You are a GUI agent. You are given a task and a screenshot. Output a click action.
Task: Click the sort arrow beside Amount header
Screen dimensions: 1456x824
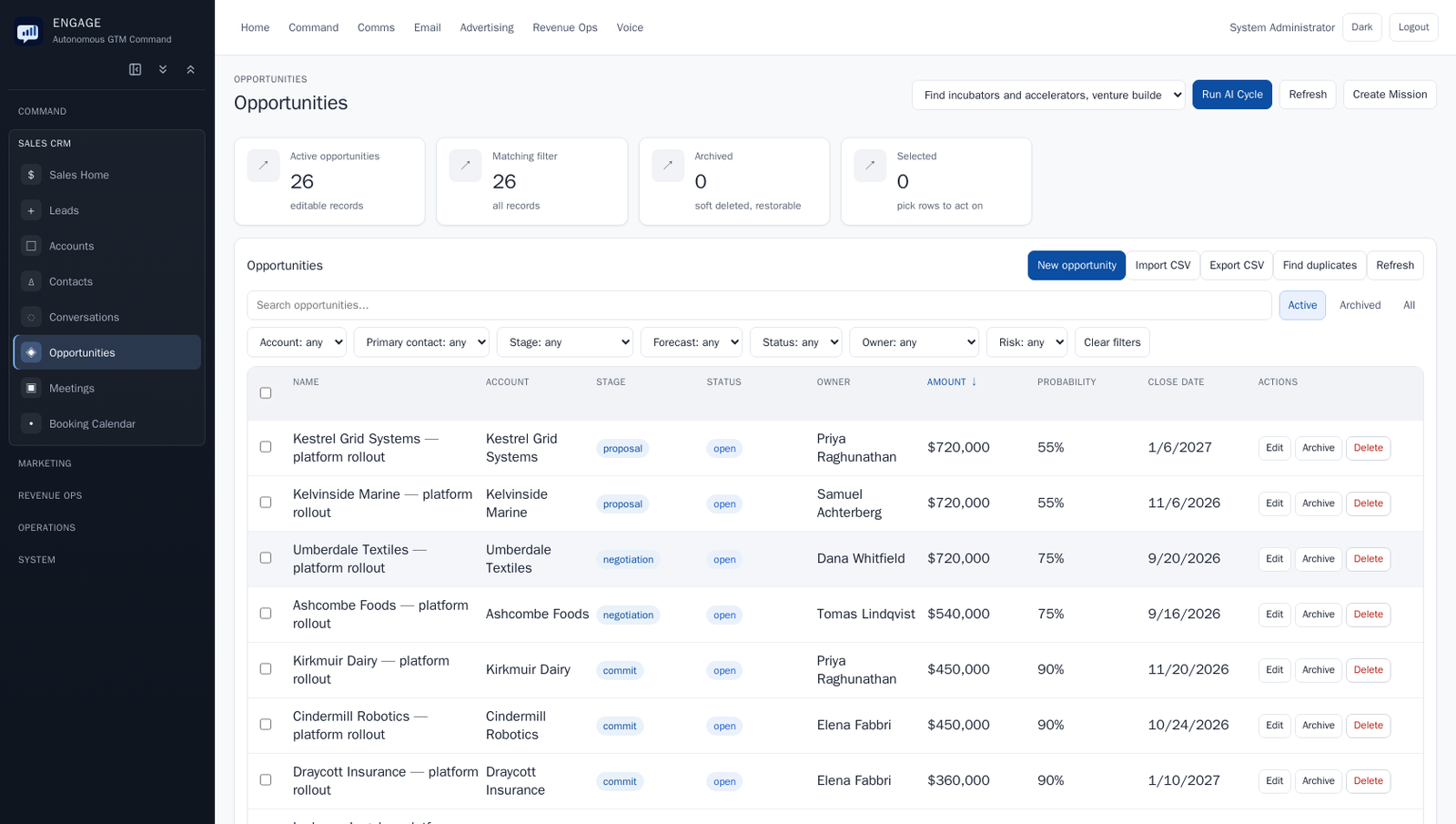point(974,382)
